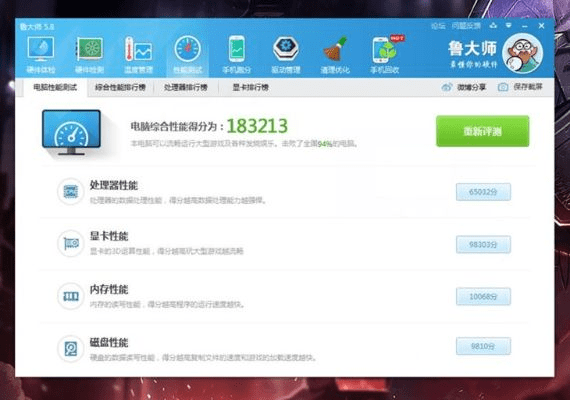Open the title bar main menu arrow
The width and height of the screenshot is (570, 400).
tap(509, 26)
